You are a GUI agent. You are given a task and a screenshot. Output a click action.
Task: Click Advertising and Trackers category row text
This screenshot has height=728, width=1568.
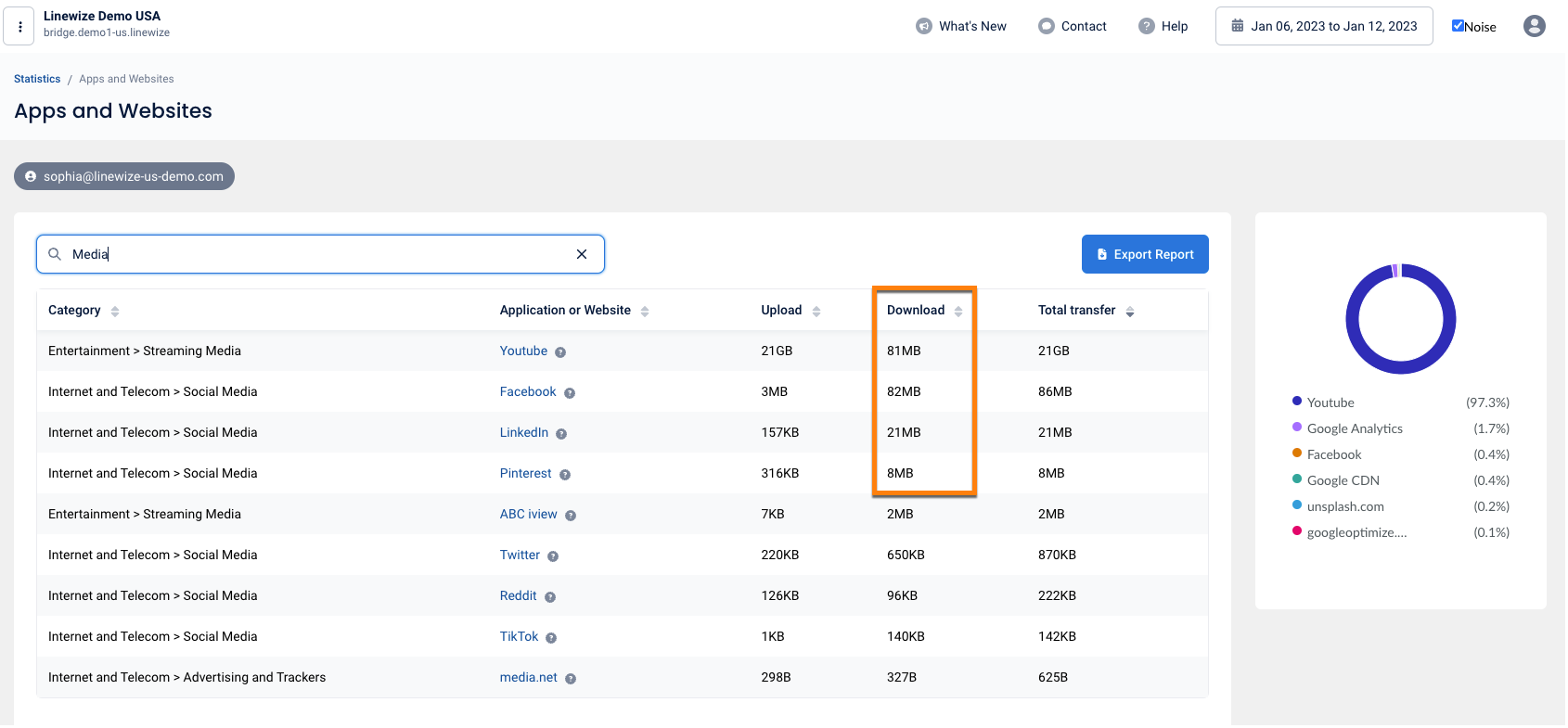pos(187,677)
